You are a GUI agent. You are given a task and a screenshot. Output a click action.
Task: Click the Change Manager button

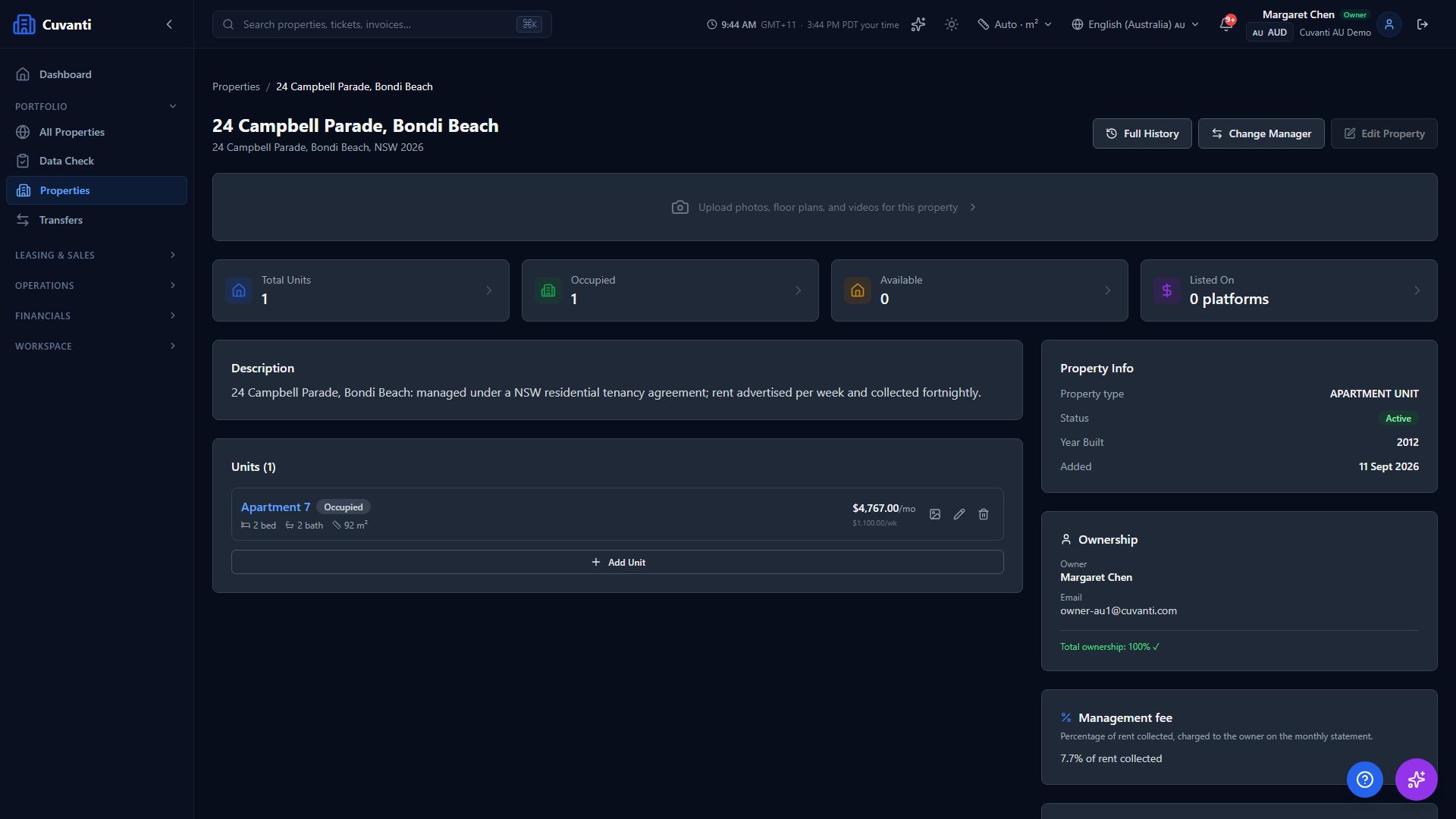pos(1261,133)
